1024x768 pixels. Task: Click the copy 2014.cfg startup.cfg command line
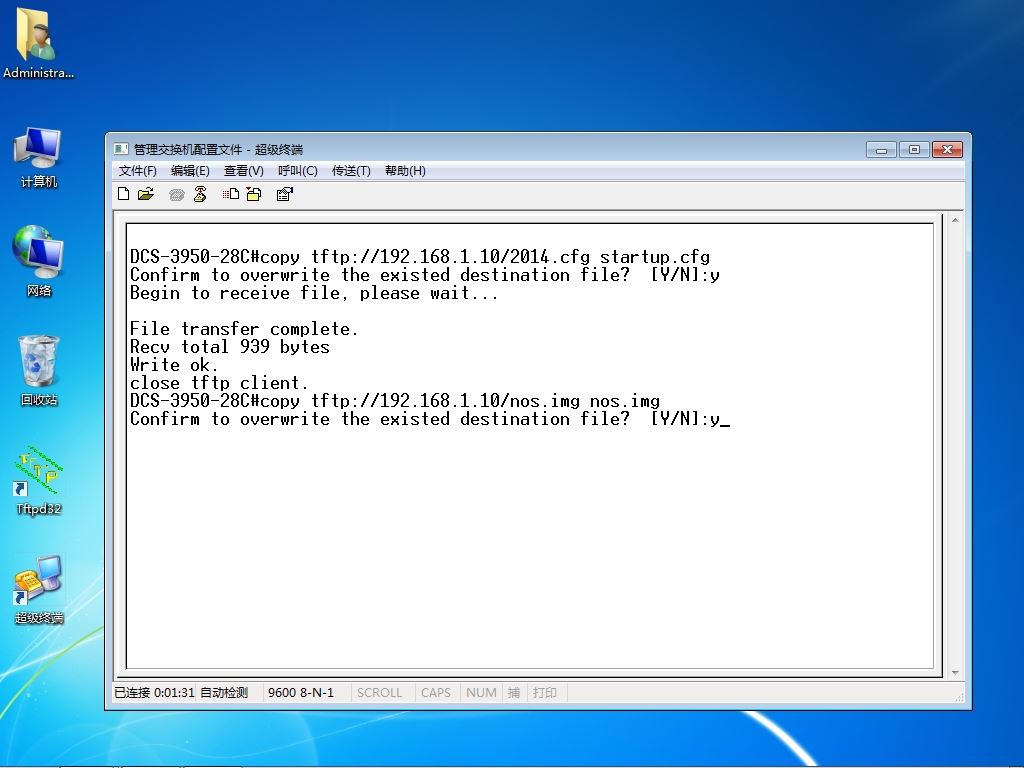[x=420, y=257]
